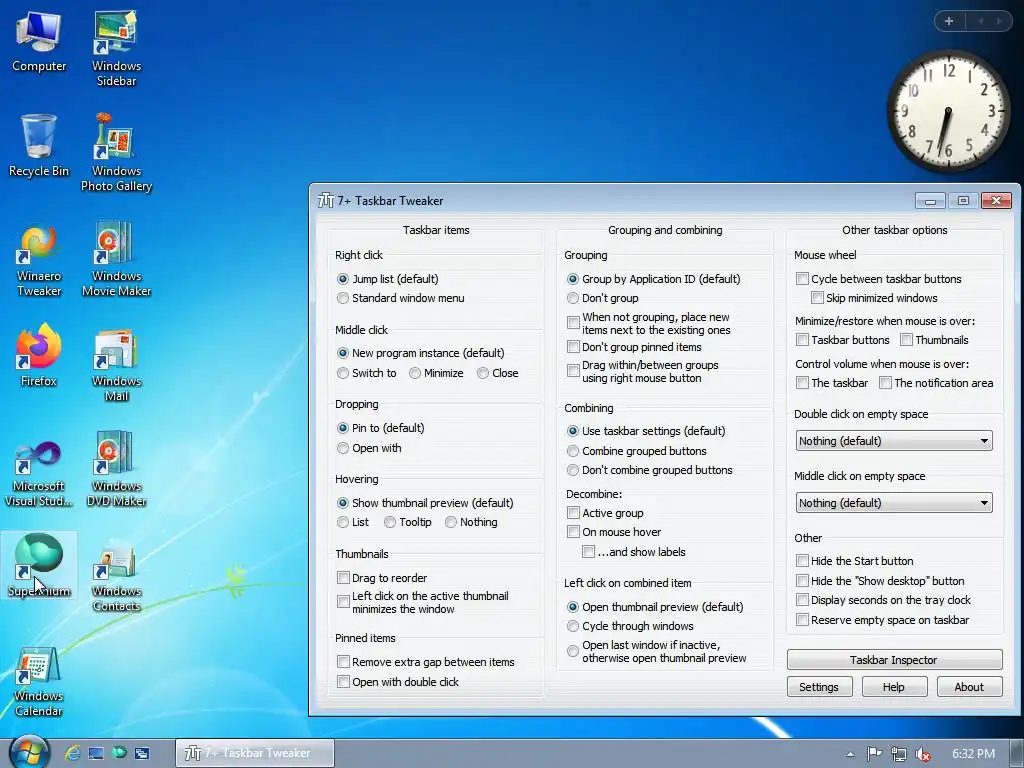Screen dimensions: 1024x768
Task: Select Minimize for middle click
Action: click(x=436, y=373)
